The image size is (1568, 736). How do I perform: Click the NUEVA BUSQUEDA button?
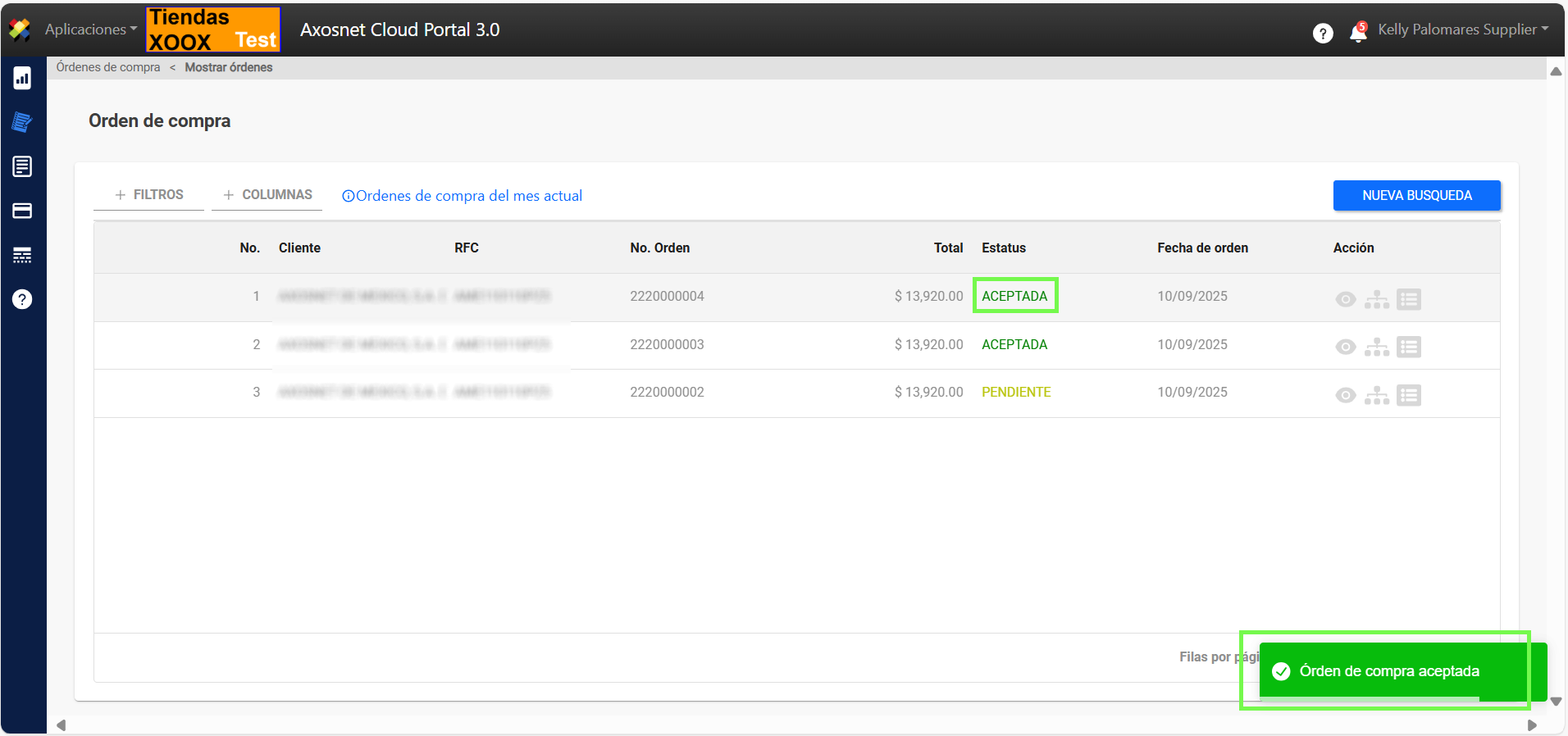[x=1416, y=196]
